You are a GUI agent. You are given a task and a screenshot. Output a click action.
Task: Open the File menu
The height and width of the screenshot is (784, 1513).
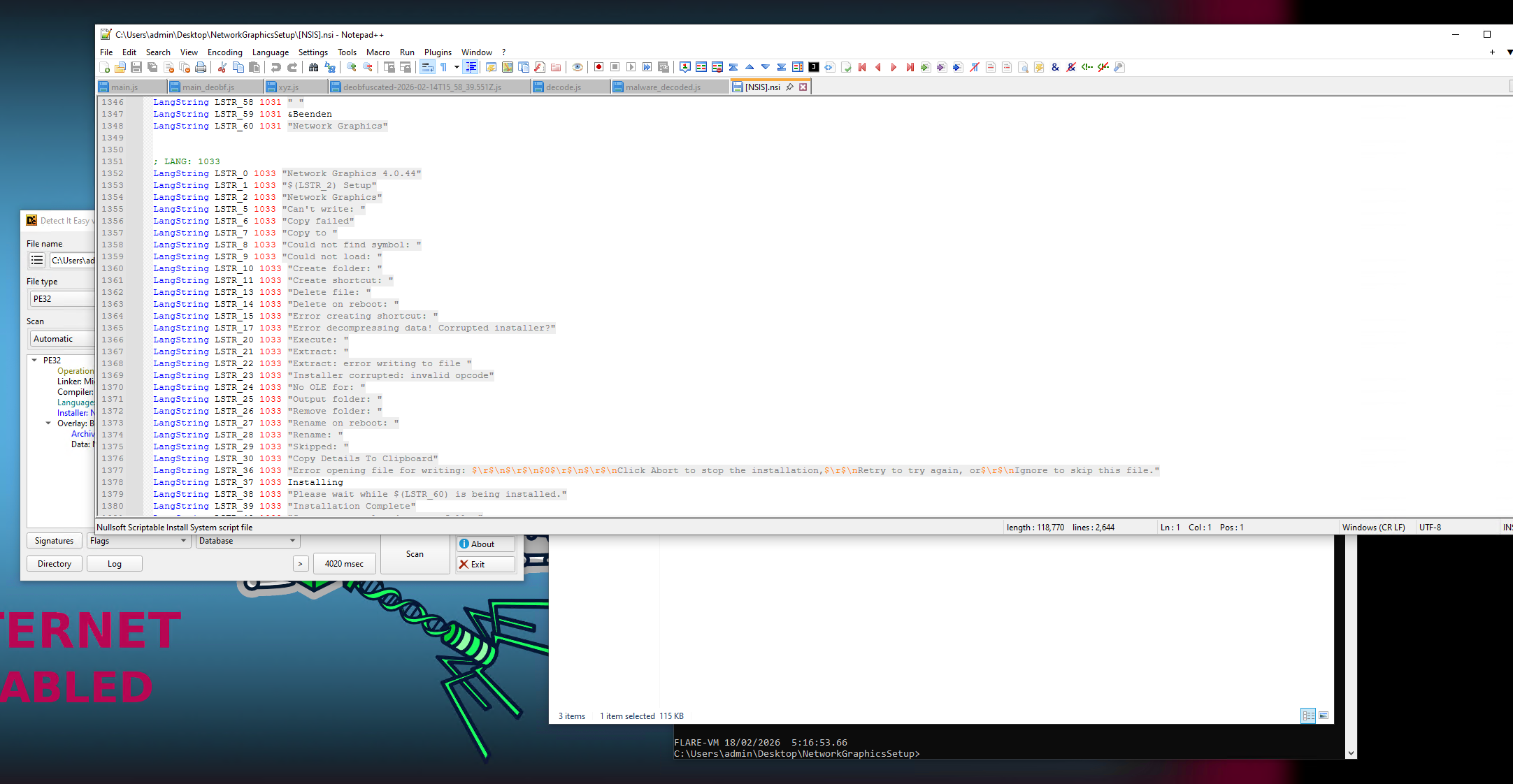(106, 52)
